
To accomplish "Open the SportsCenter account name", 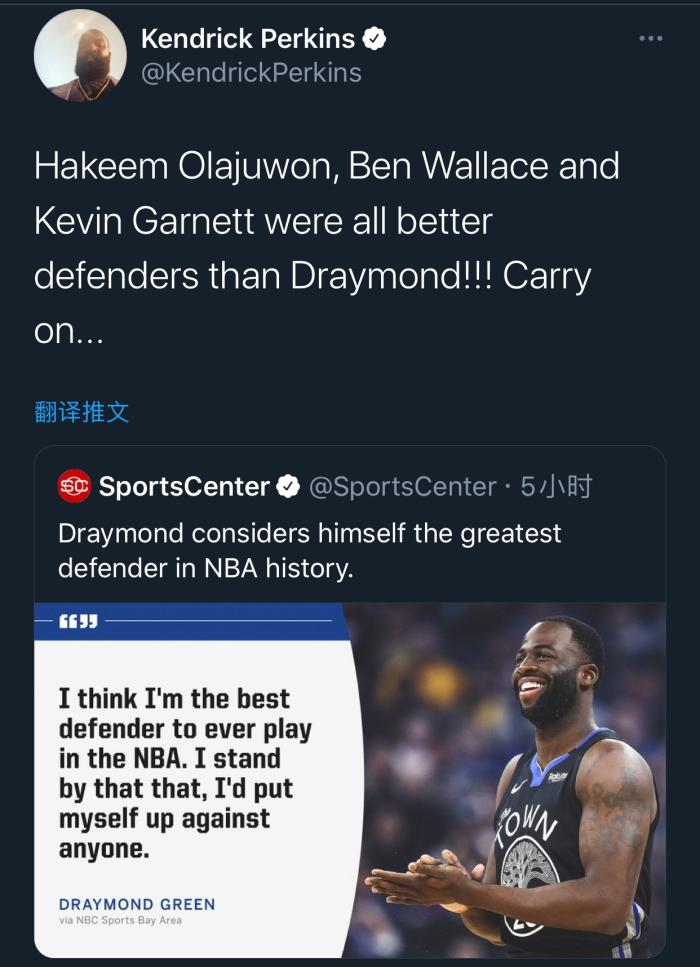I will coord(184,487).
